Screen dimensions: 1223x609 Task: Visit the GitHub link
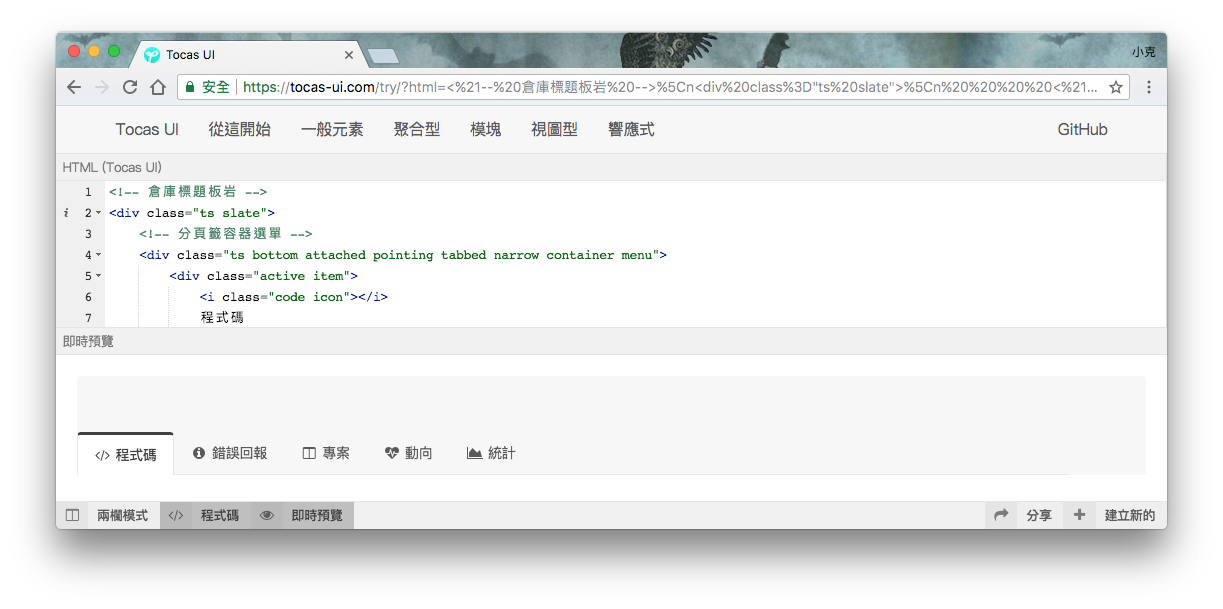(x=1083, y=129)
